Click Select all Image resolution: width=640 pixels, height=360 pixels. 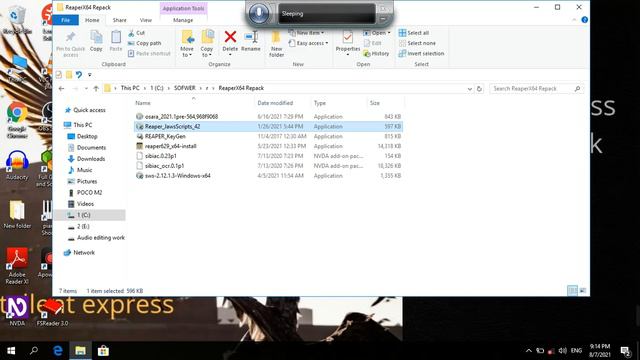413,33
